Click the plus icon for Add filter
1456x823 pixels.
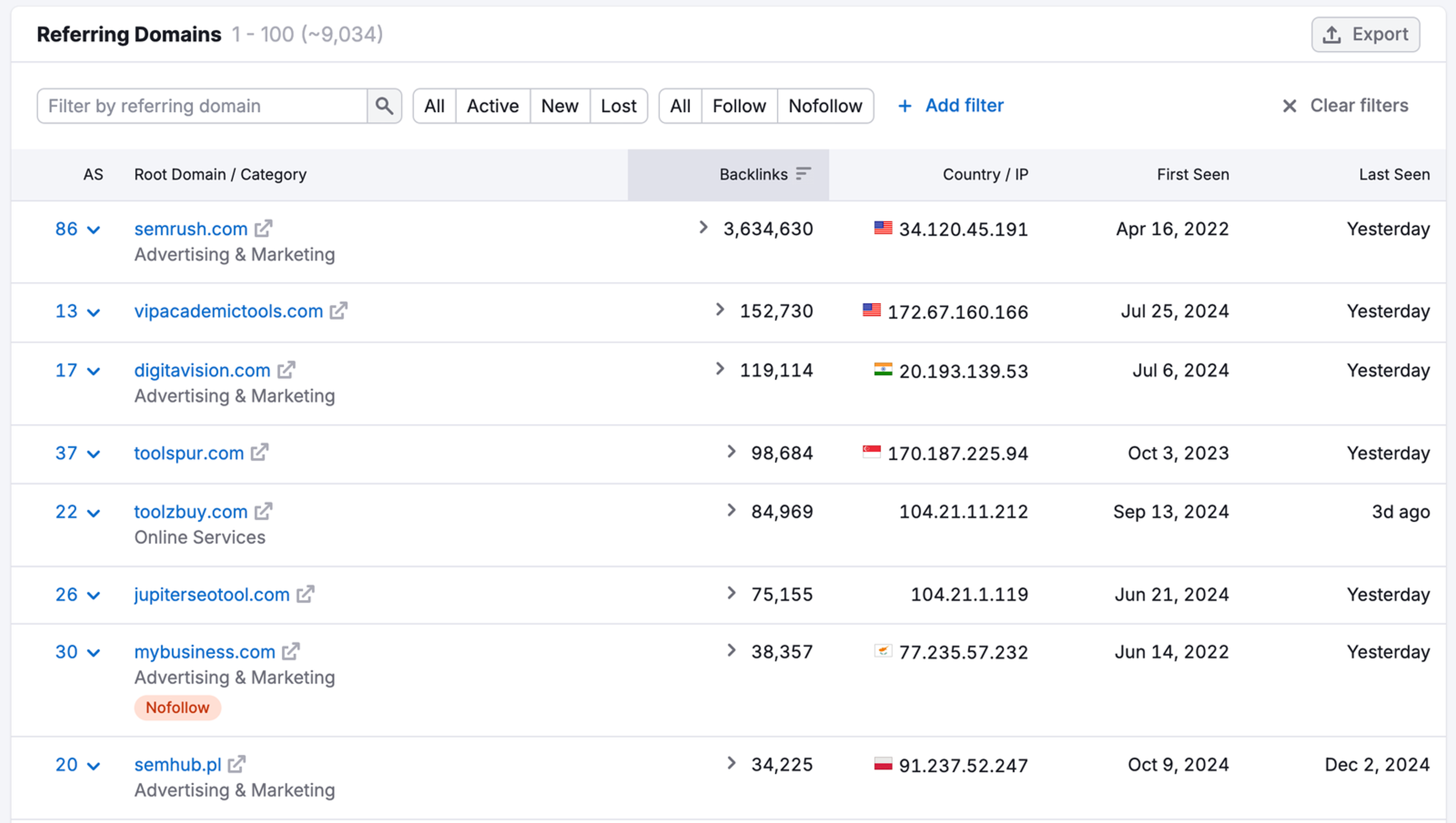[x=905, y=106]
